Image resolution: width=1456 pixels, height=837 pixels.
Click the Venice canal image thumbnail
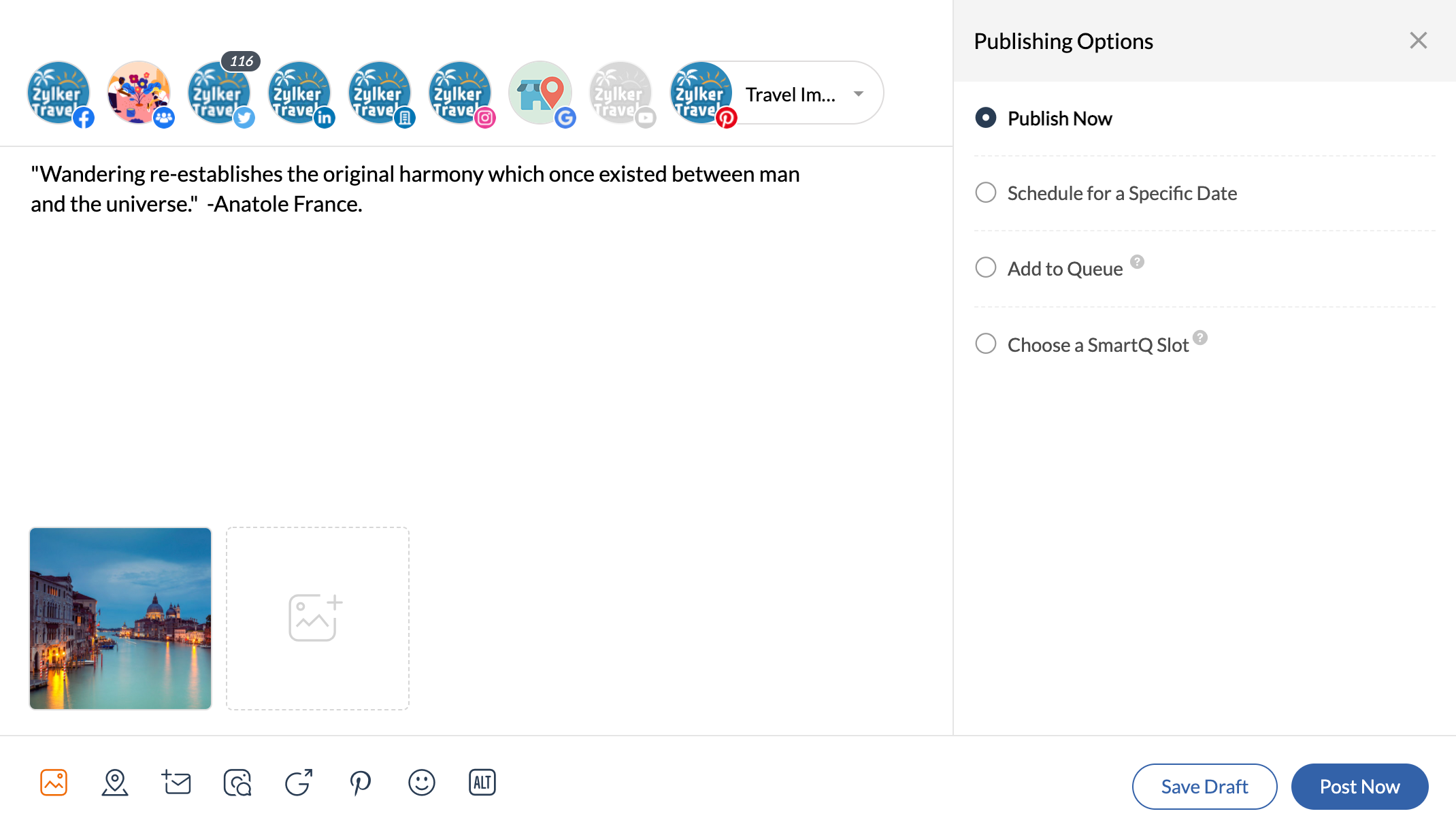coord(120,618)
